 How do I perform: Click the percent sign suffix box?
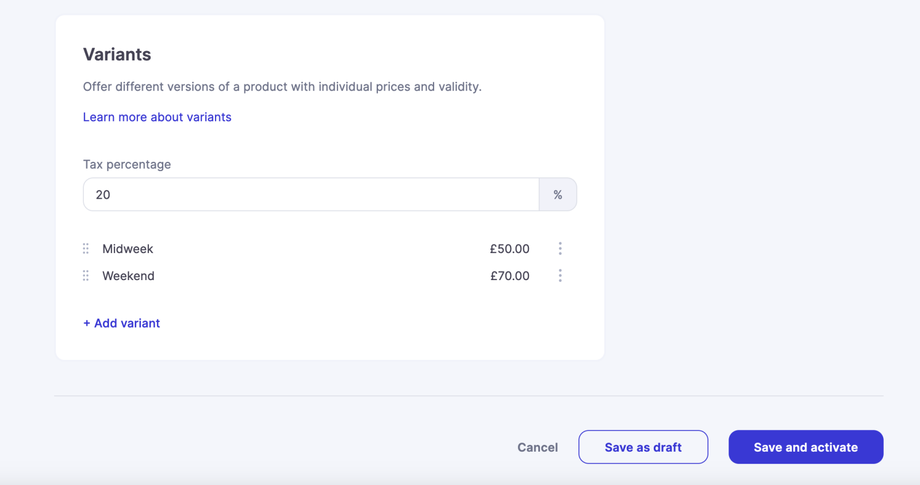[558, 195]
